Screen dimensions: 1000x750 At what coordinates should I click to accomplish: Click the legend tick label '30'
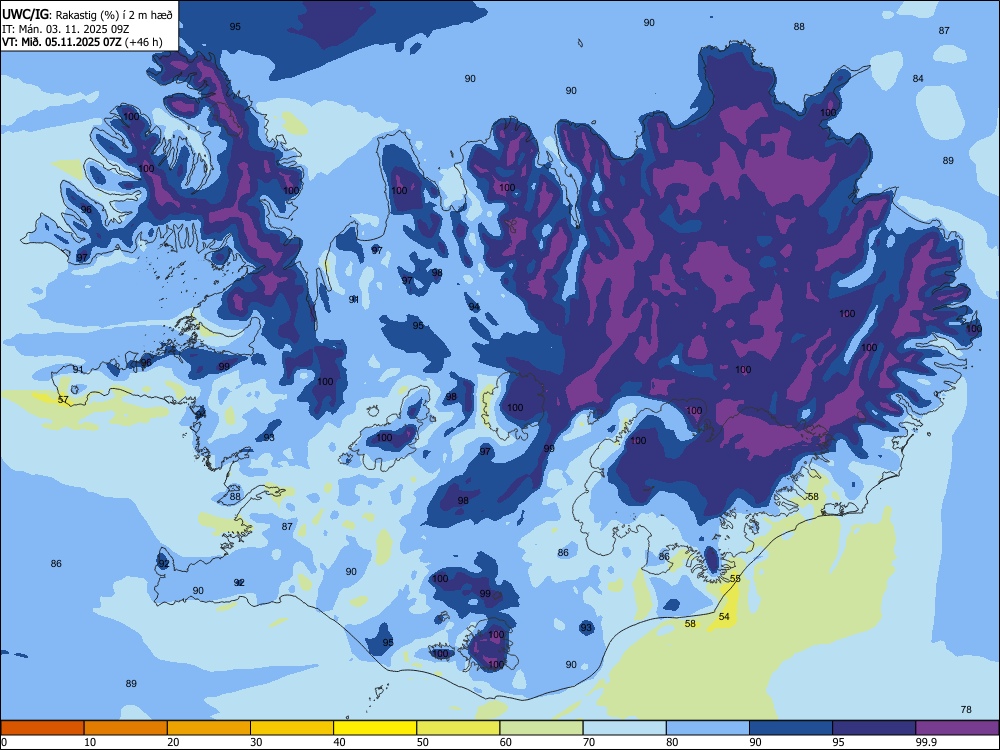point(256,742)
